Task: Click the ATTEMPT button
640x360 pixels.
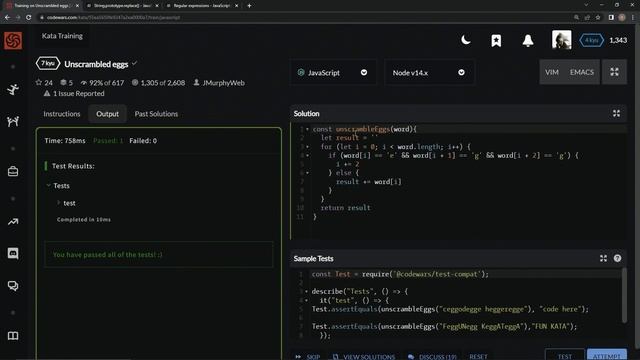Action: pos(607,355)
